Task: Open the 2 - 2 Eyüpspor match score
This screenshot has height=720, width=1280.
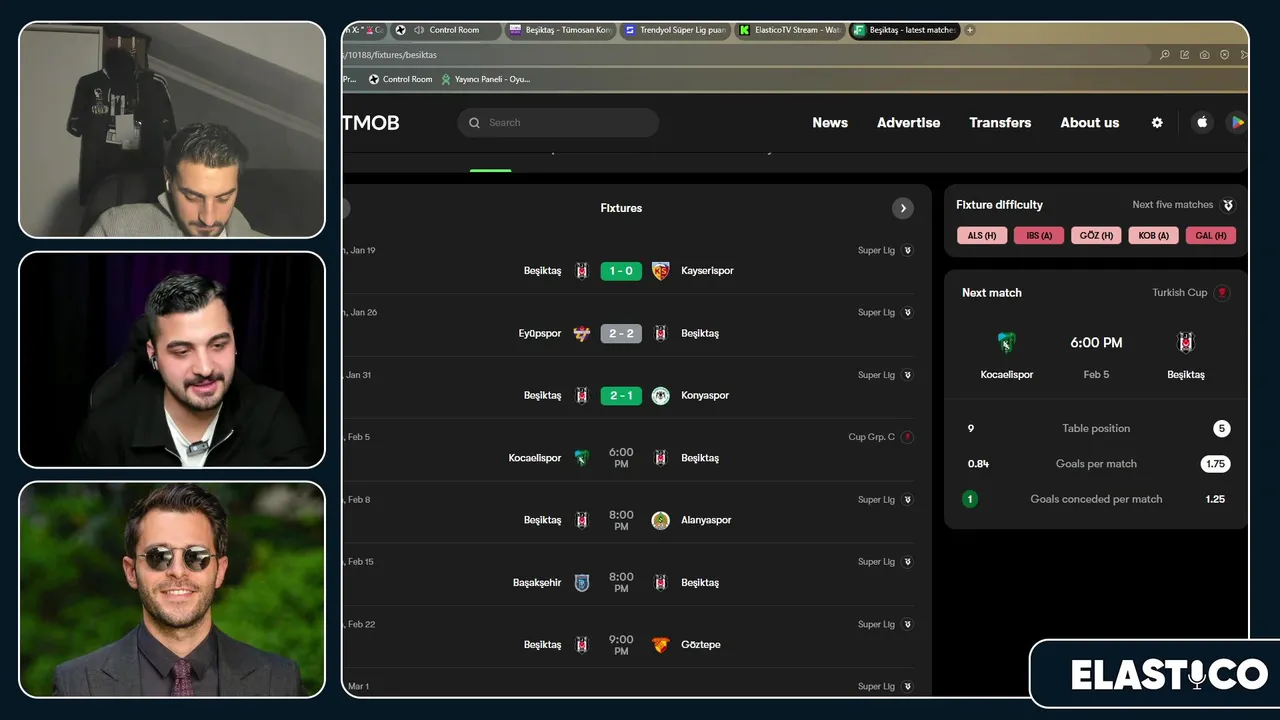Action: coord(621,333)
